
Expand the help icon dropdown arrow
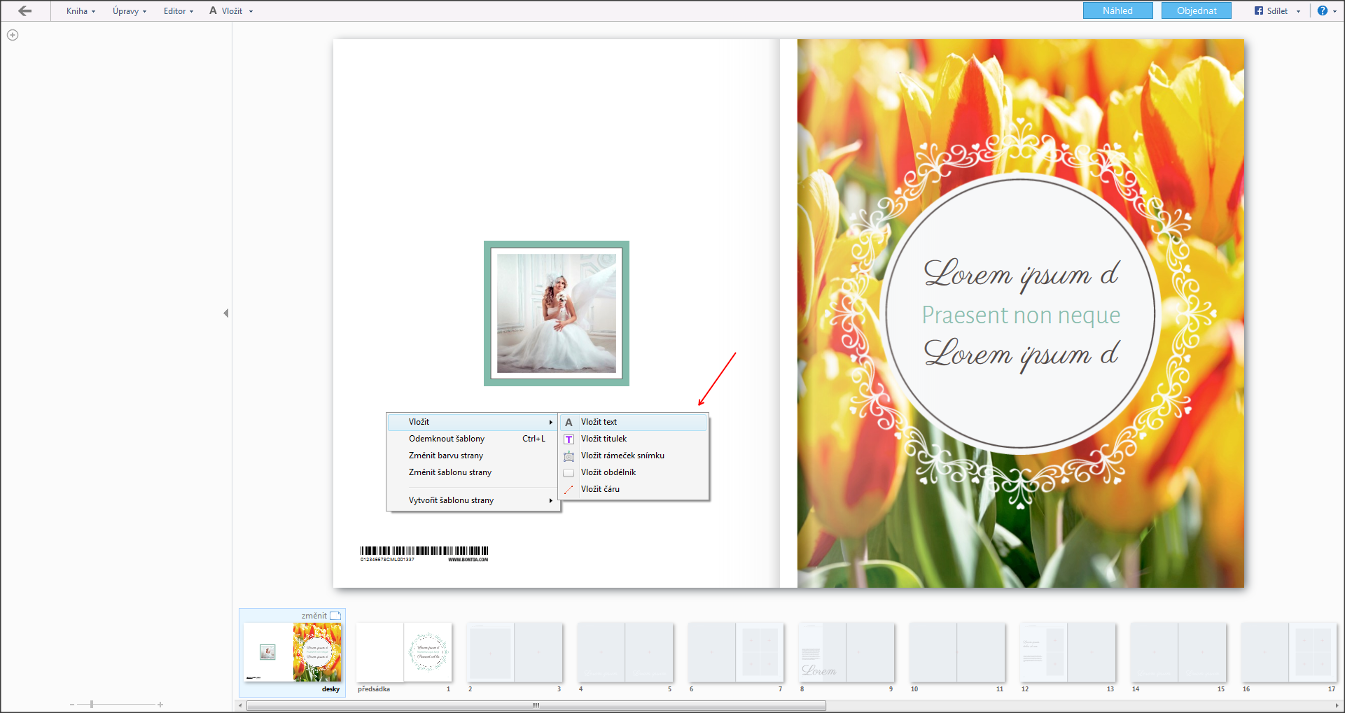pos(1335,11)
